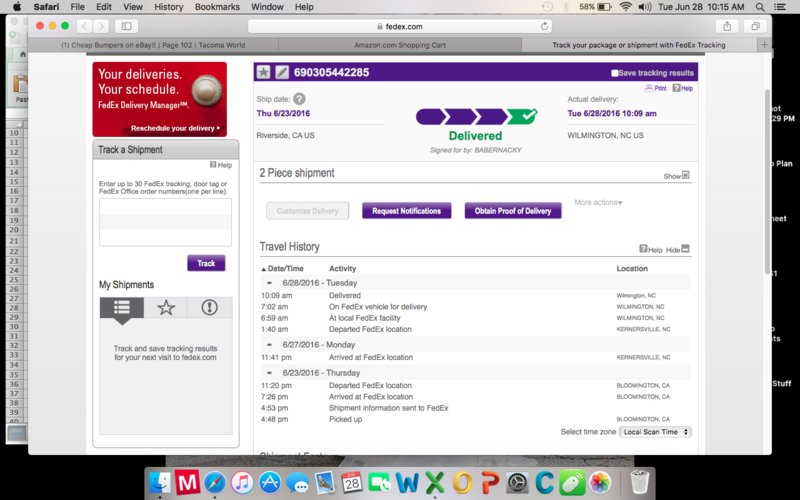This screenshot has height=500, width=800.
Task: Expand the More actions menu
Action: click(x=598, y=203)
